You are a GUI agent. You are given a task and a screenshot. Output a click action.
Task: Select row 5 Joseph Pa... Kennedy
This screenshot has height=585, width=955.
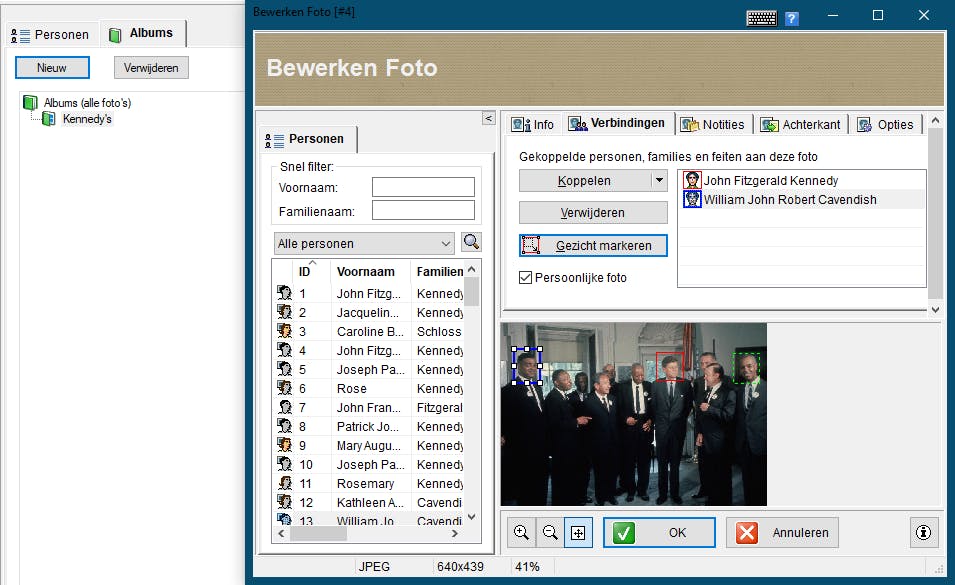368,369
